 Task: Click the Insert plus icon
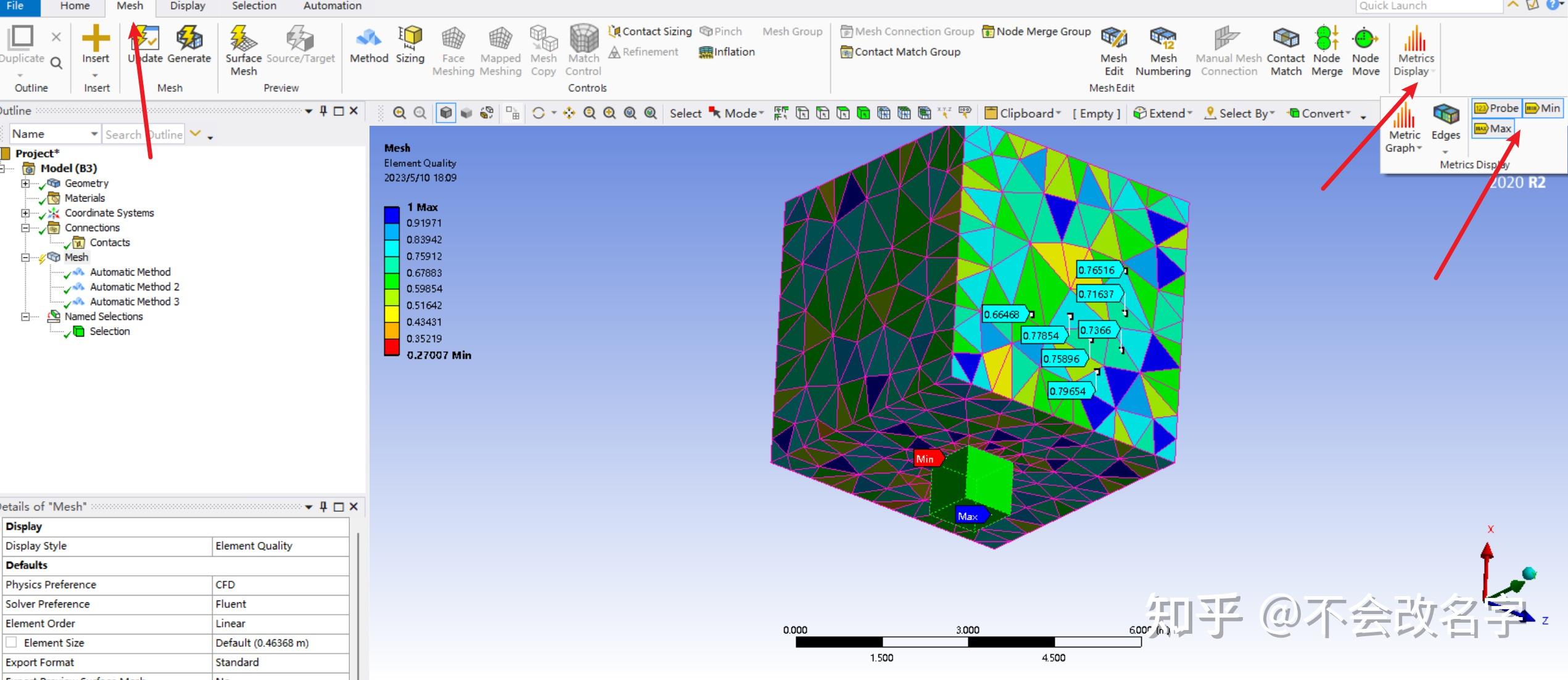[x=96, y=38]
